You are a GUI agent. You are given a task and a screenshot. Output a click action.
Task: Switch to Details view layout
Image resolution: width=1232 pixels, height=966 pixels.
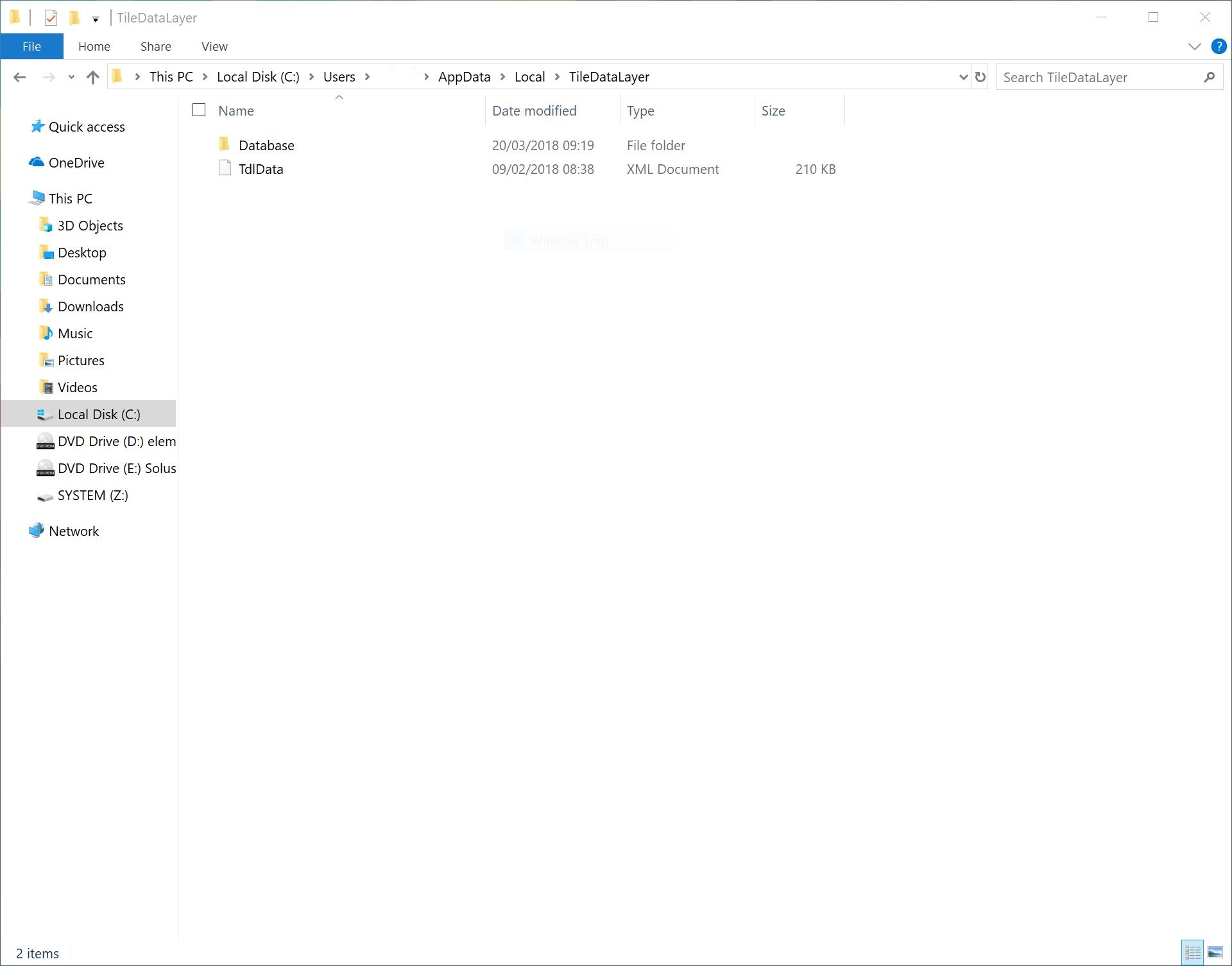click(1193, 953)
